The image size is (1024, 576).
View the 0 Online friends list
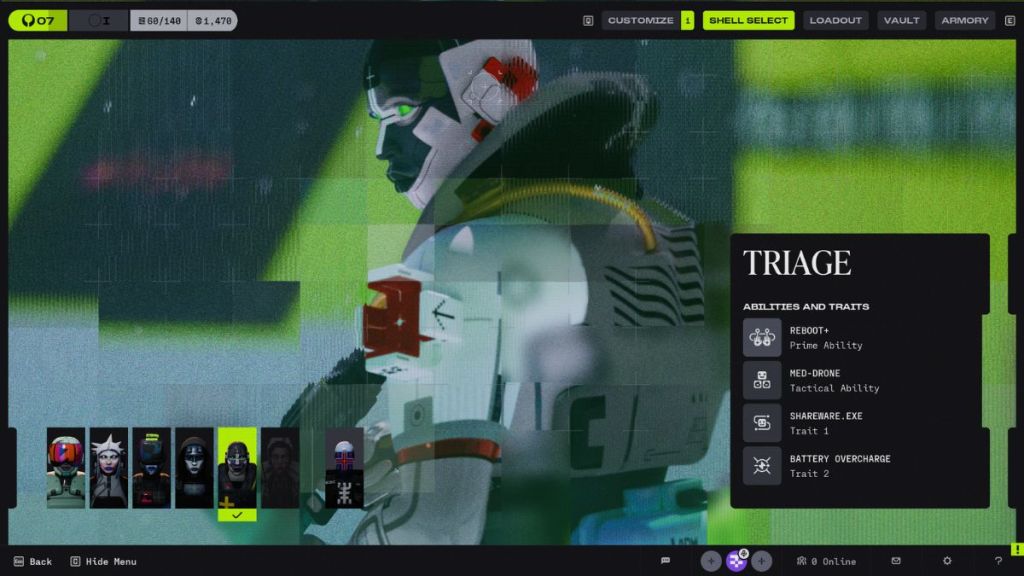point(826,562)
